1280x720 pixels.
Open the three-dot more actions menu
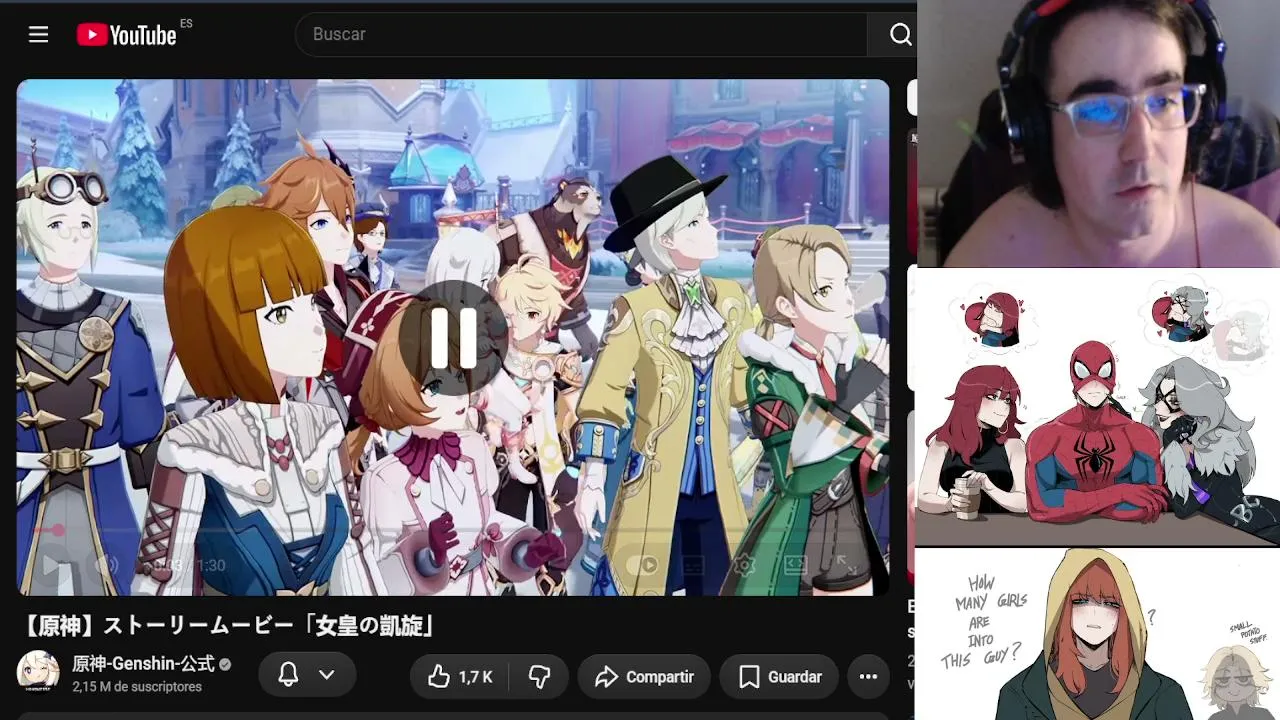(868, 677)
